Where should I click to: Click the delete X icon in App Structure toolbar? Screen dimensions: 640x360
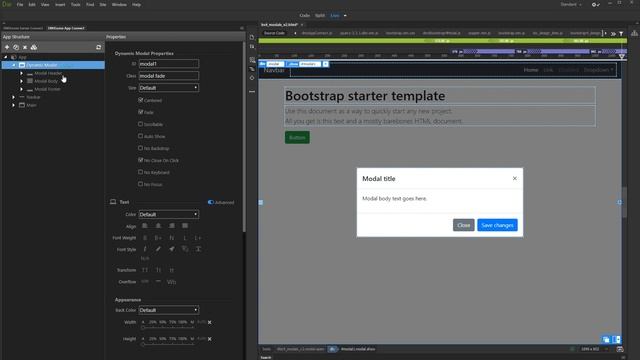pyautogui.click(x=25, y=47)
